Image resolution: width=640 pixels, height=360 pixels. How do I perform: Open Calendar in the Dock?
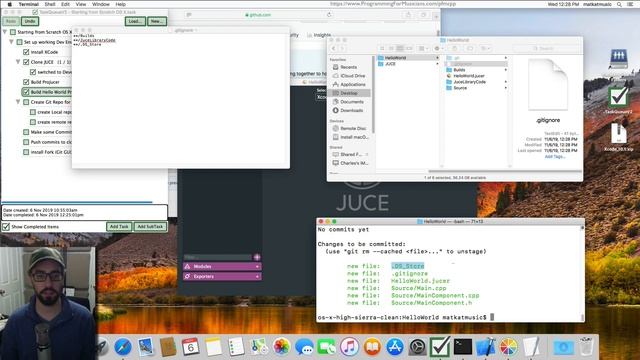191,347
